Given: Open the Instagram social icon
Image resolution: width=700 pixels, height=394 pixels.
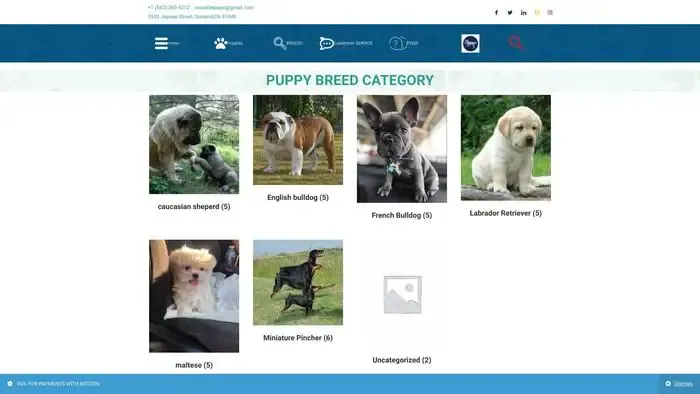Looking at the screenshot, I should [550, 12].
